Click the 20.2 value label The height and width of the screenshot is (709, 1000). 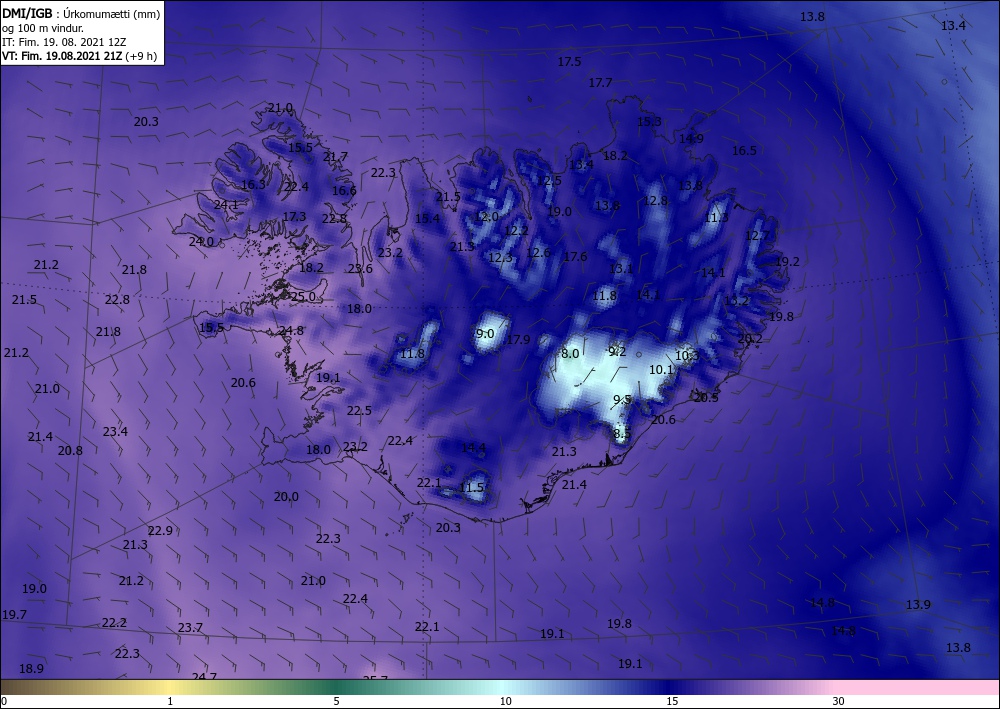[x=750, y=339]
